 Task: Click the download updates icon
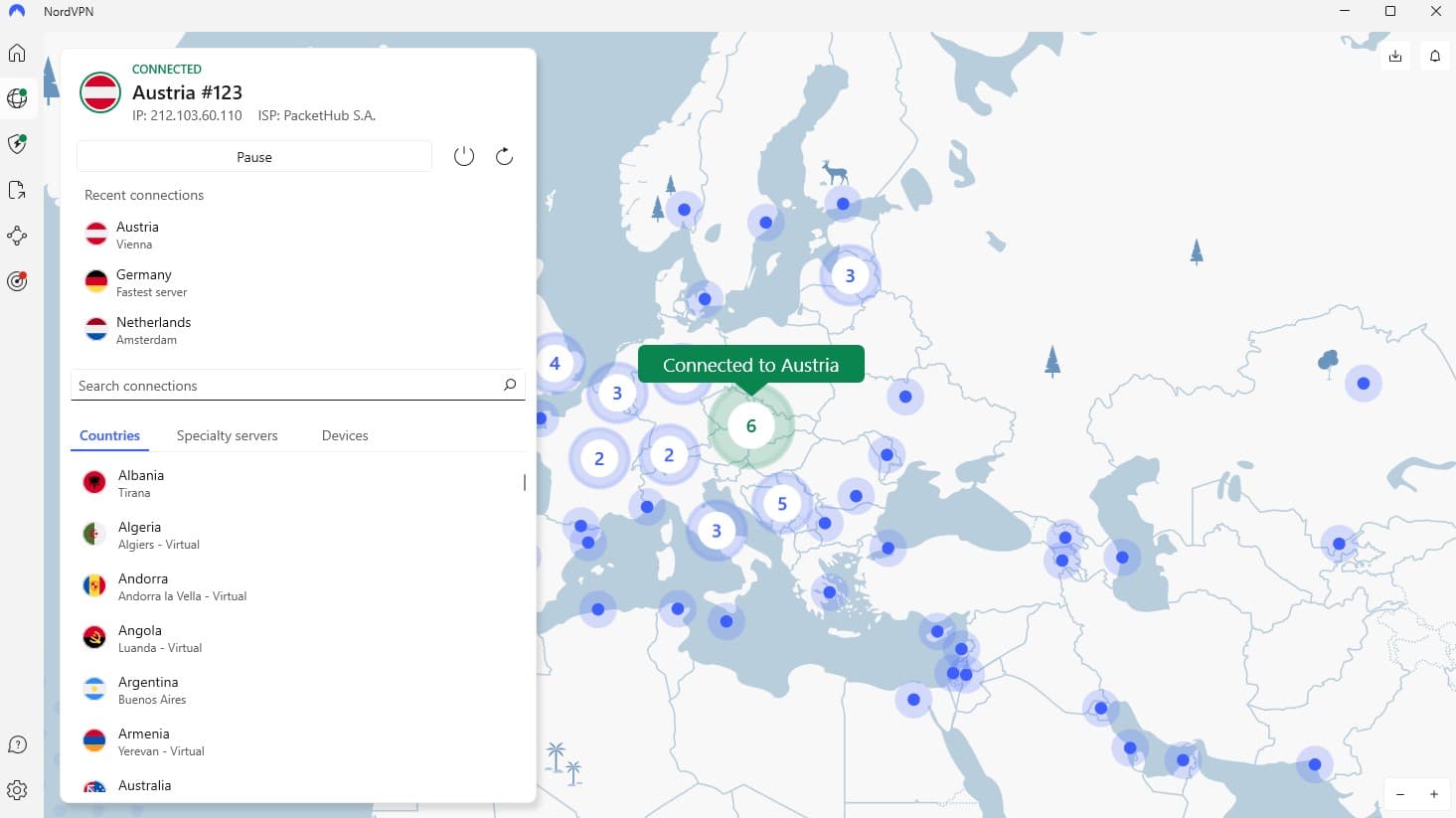(x=1395, y=56)
